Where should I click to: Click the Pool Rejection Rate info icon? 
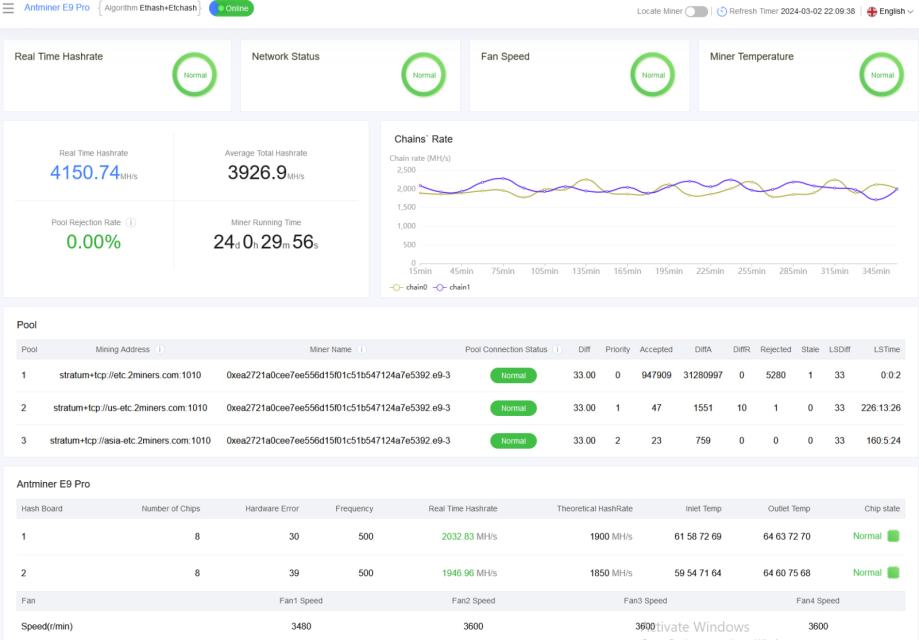pyautogui.click(x=131, y=223)
